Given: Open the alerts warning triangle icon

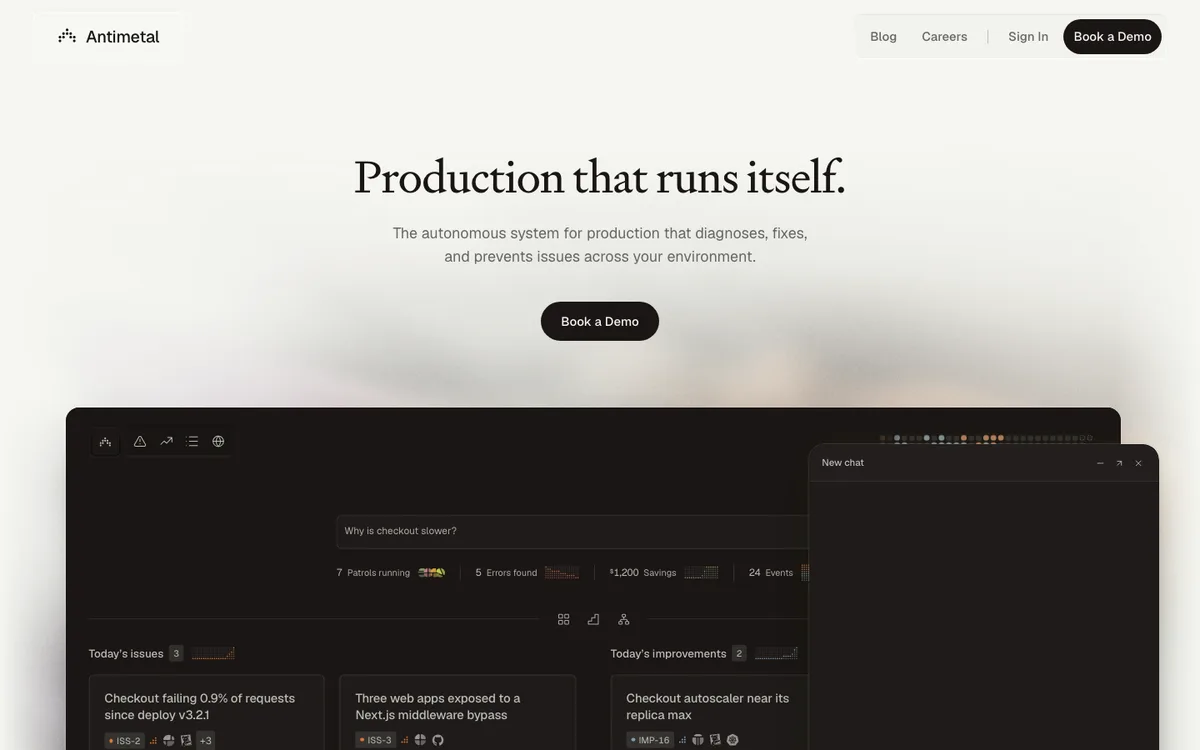Looking at the screenshot, I should [x=140, y=441].
